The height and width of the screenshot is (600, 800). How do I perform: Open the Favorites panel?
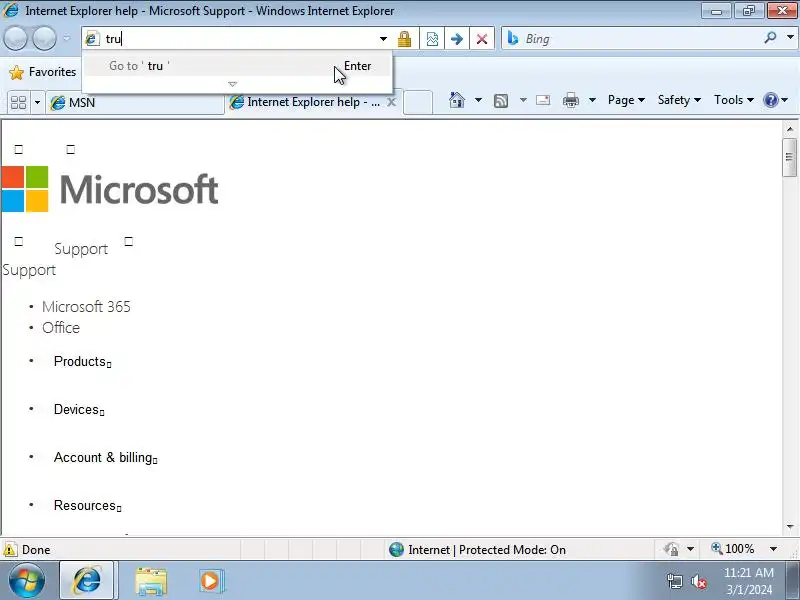(x=43, y=72)
